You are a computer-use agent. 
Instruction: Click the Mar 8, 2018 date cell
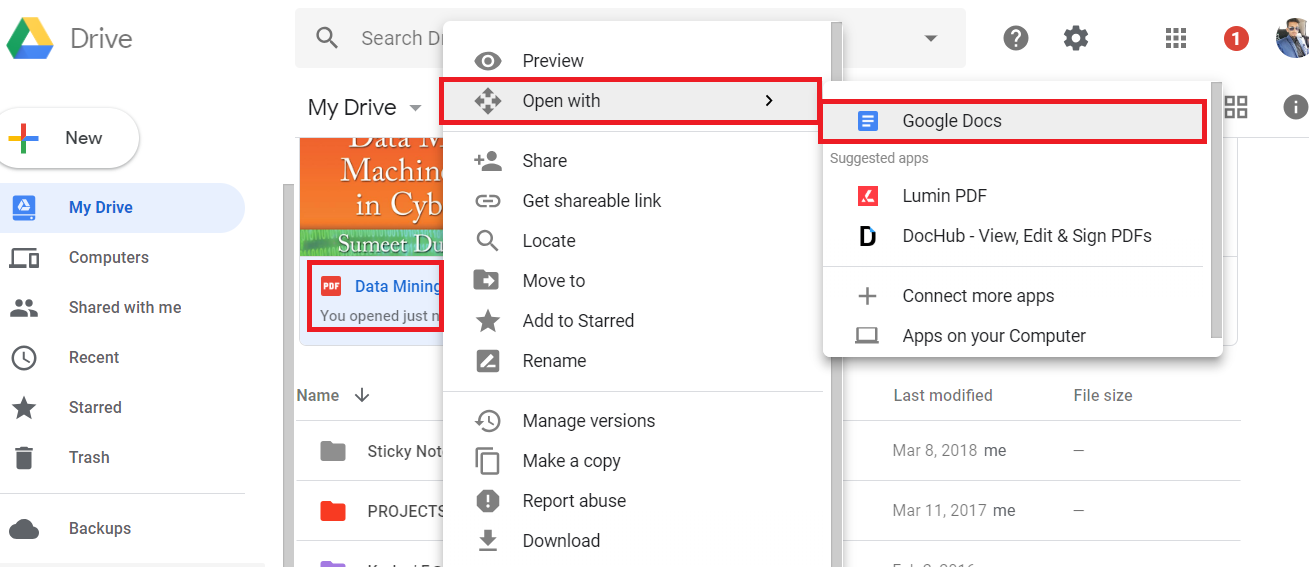935,451
